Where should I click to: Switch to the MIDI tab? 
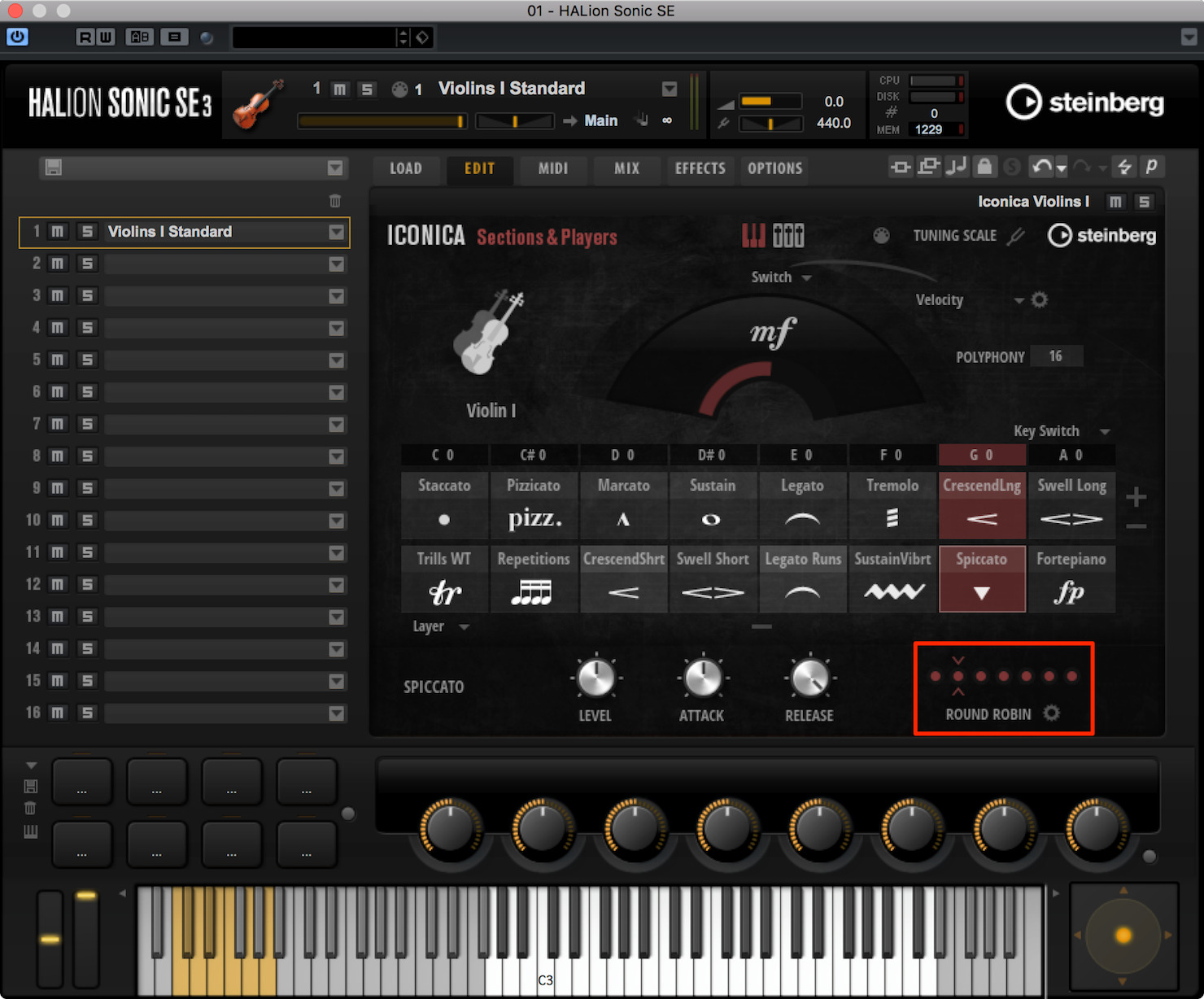(553, 168)
